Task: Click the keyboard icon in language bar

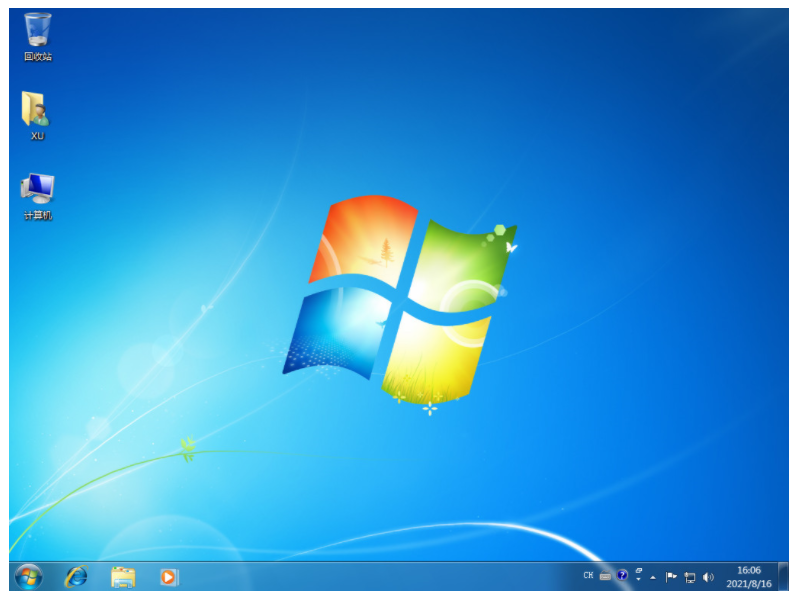Action: (x=605, y=577)
